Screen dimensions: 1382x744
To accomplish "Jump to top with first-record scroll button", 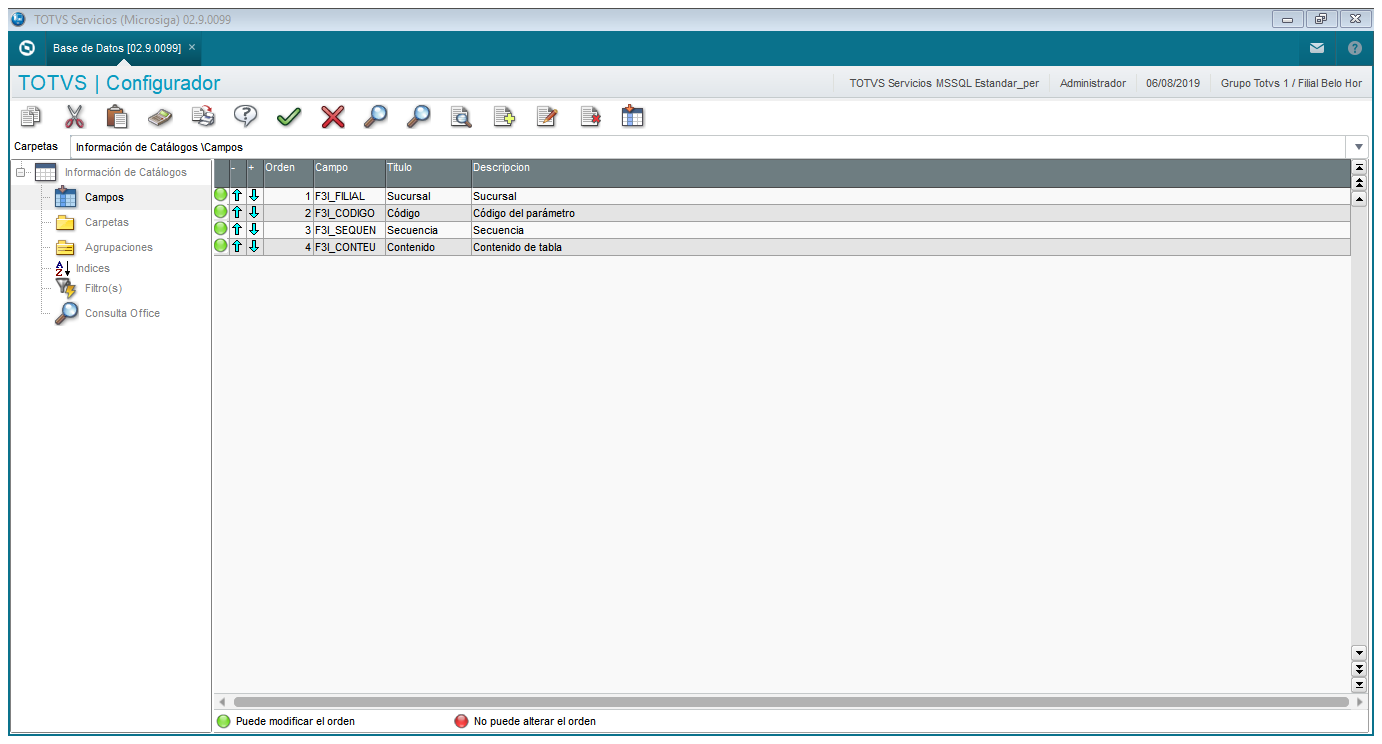I will click(x=1359, y=167).
